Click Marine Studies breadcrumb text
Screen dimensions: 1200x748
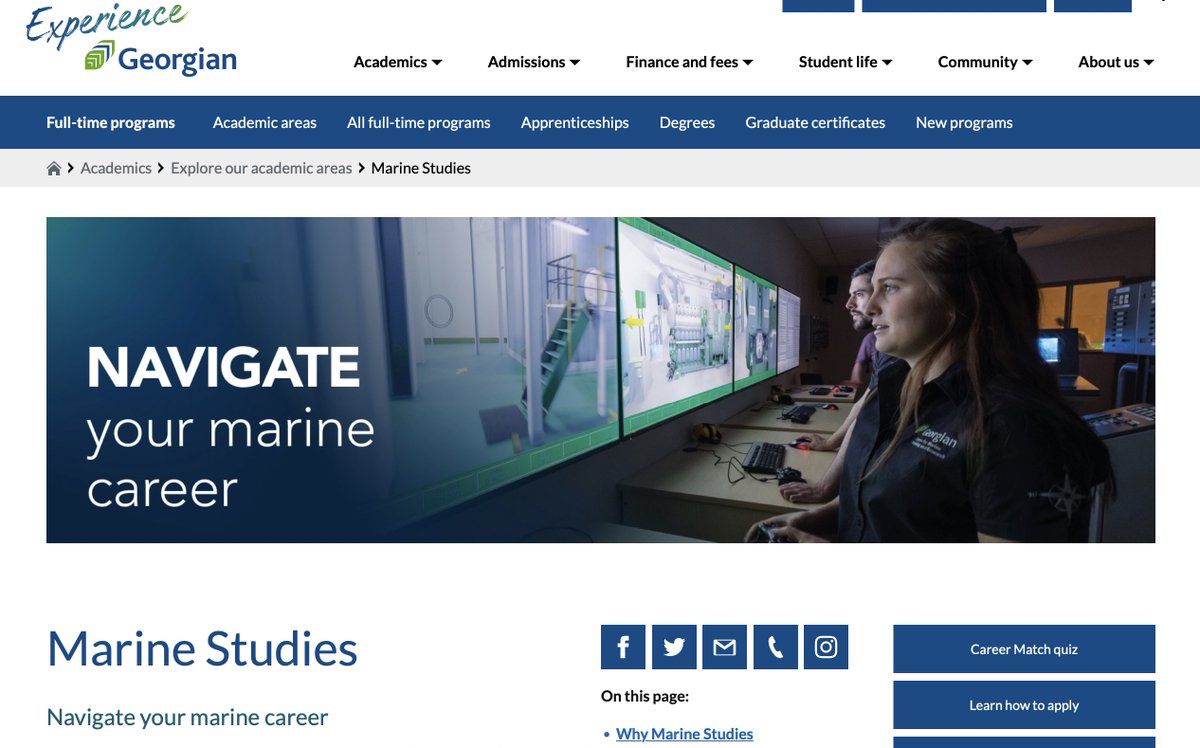tap(421, 168)
